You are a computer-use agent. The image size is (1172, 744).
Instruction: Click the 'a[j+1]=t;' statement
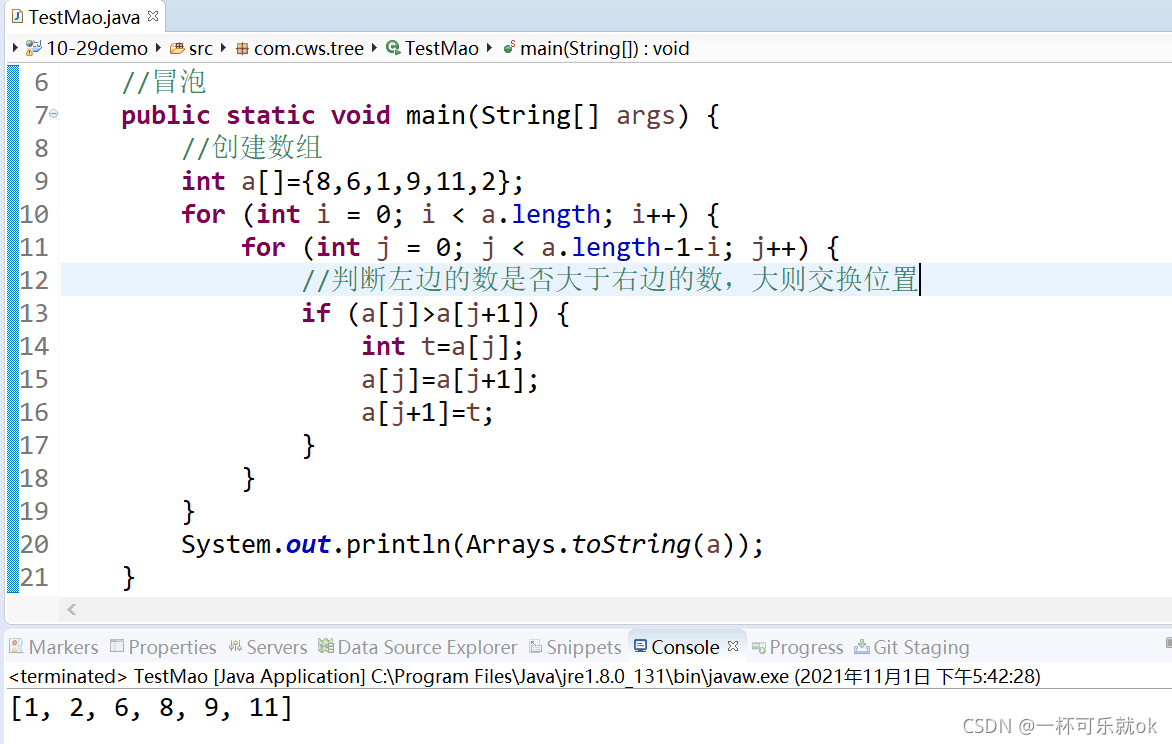[428, 412]
